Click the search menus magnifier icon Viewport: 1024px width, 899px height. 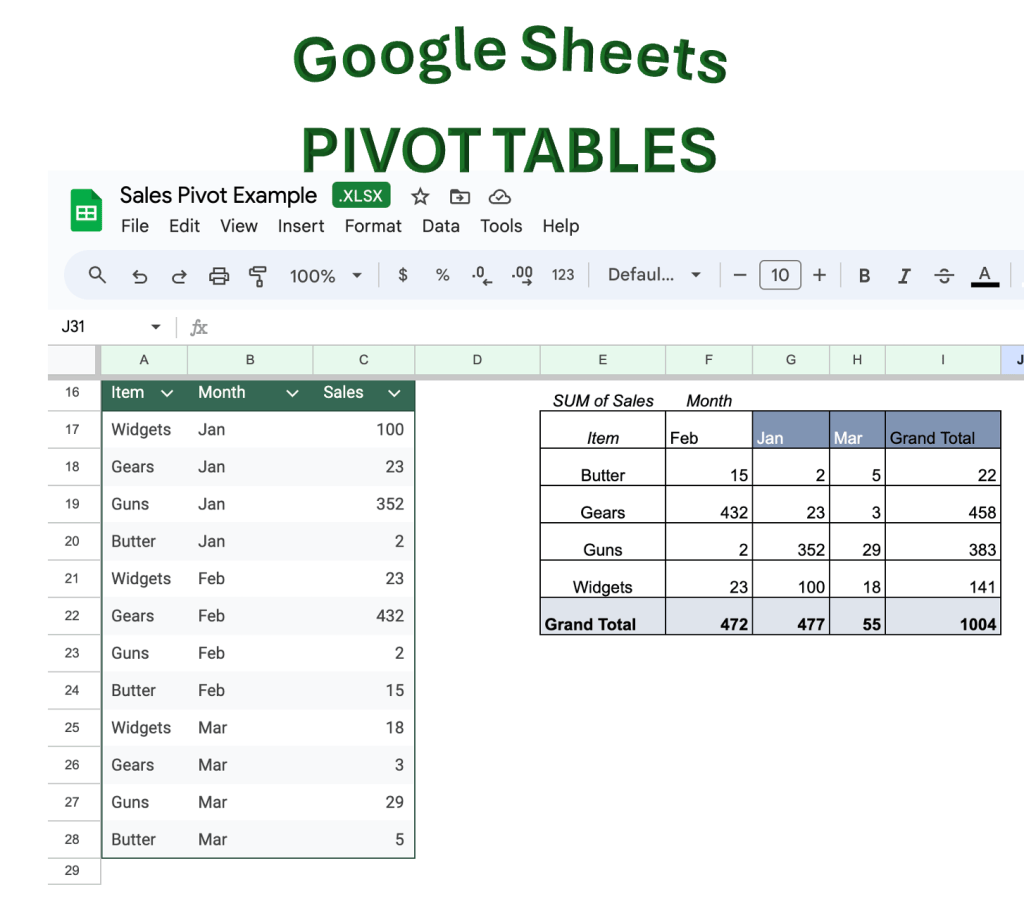pos(97,275)
